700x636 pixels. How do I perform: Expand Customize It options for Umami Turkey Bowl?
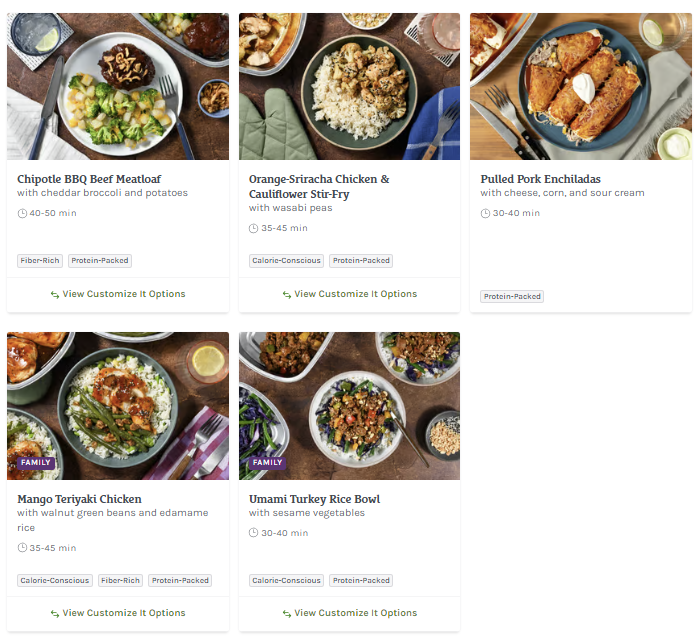(355, 614)
